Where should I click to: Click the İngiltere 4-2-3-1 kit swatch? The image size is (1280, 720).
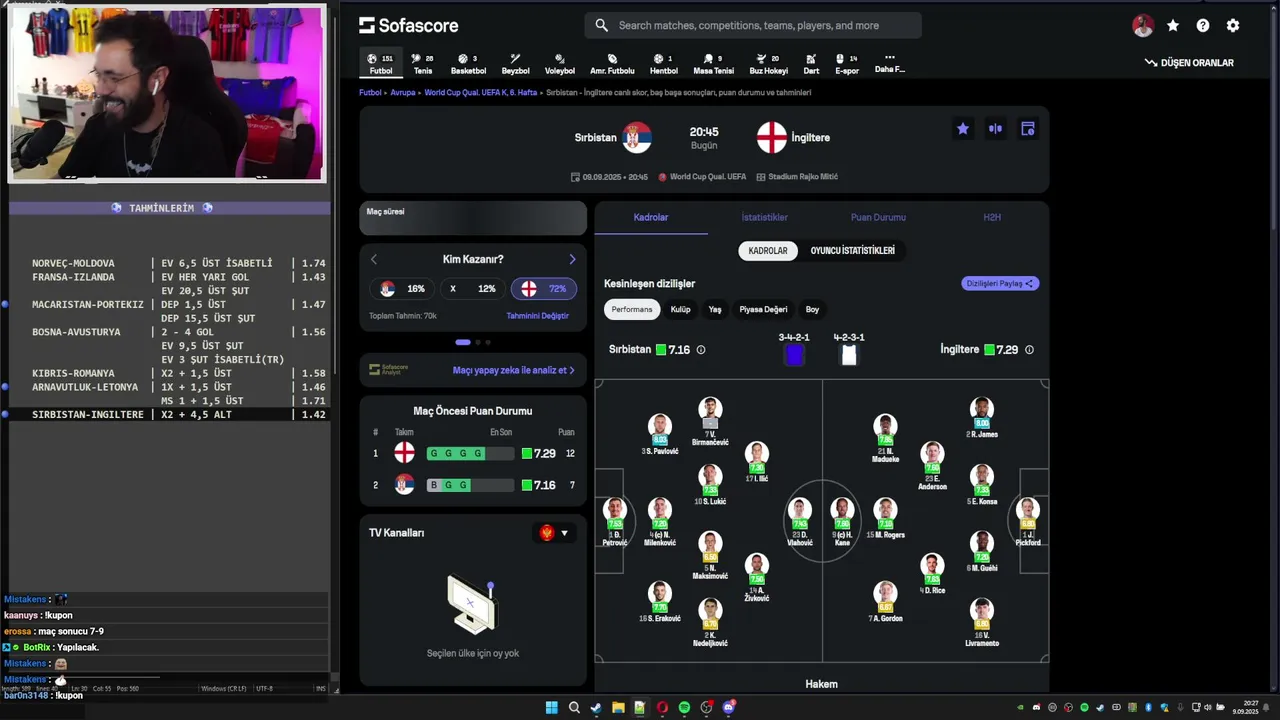point(849,354)
